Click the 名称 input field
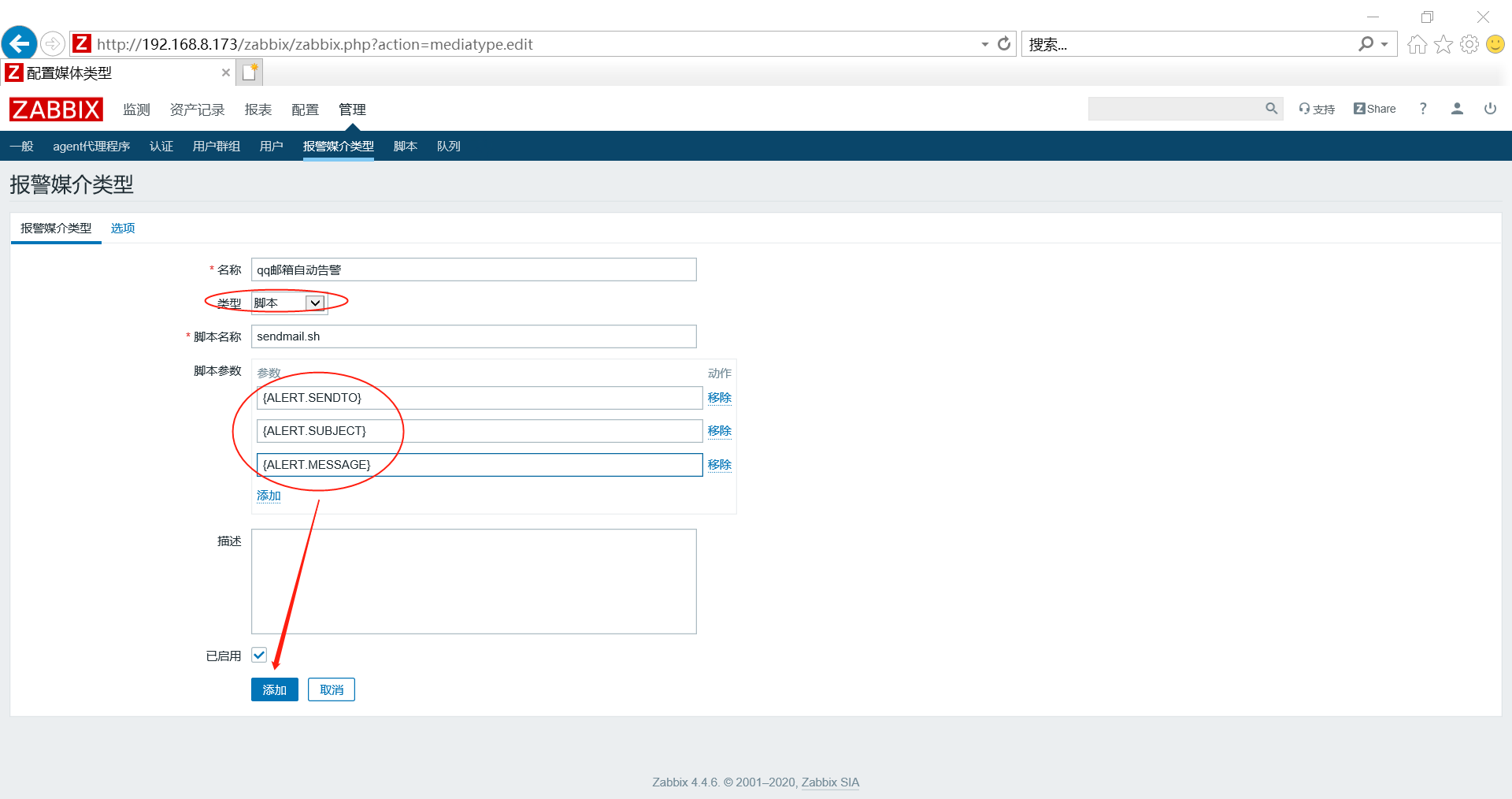 pyautogui.click(x=474, y=269)
